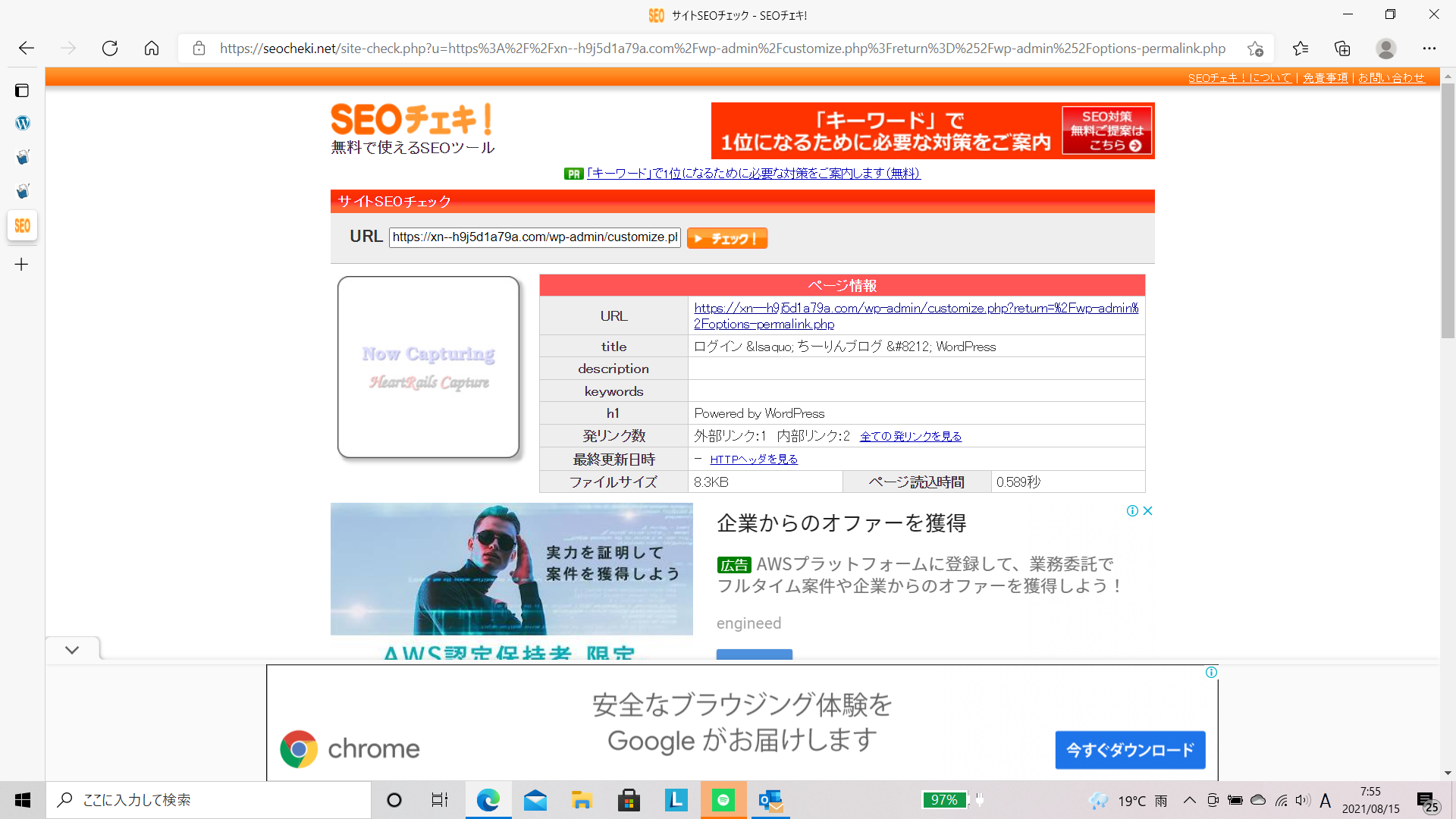This screenshot has height=819, width=1456.
Task: View site information lock icon
Action: tap(199, 49)
